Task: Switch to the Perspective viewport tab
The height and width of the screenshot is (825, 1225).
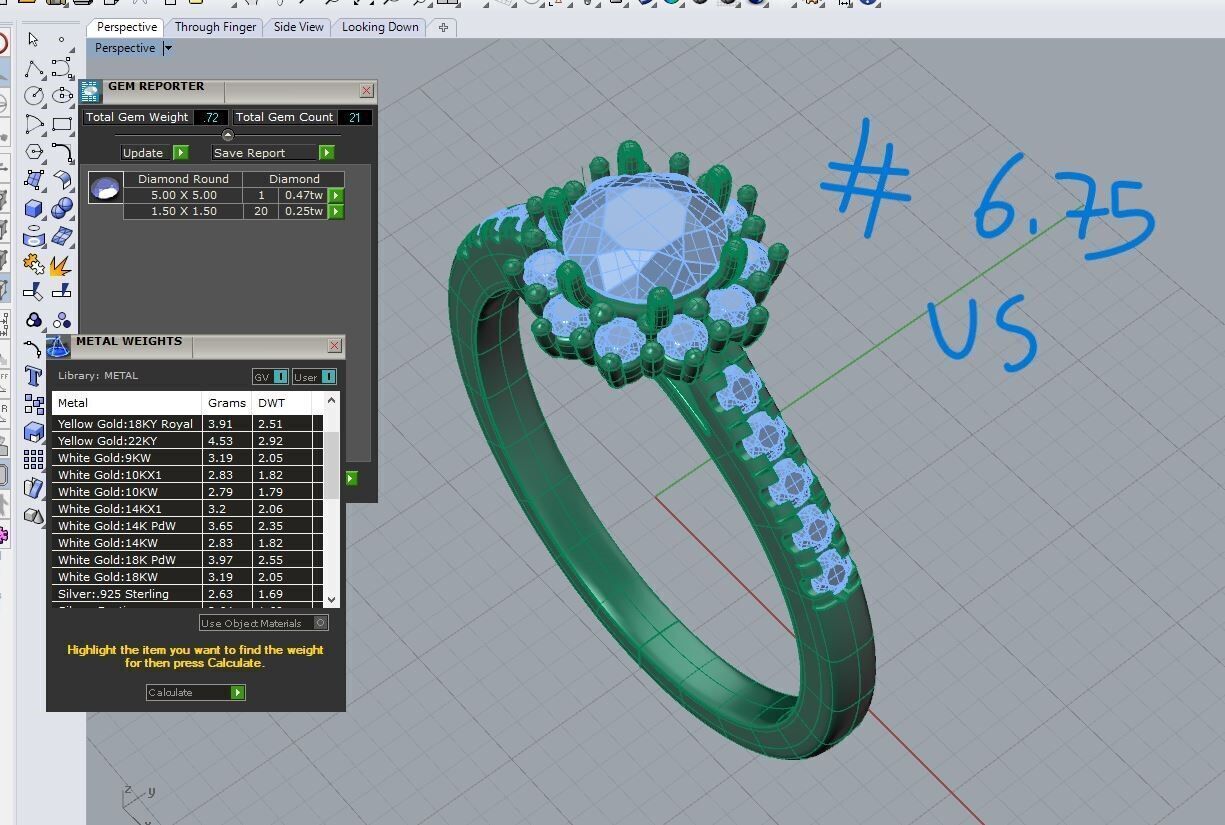Action: 126,27
